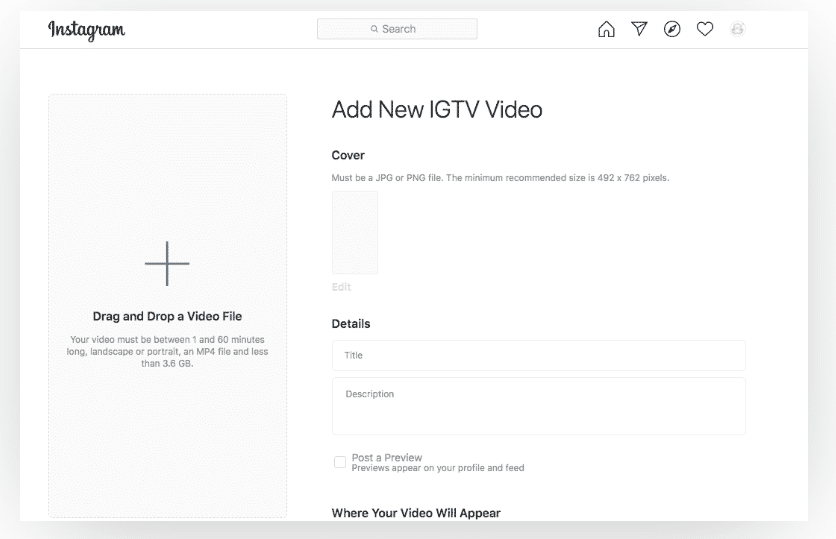Image resolution: width=836 pixels, height=539 pixels.
Task: Focus the Search field
Action: point(397,29)
